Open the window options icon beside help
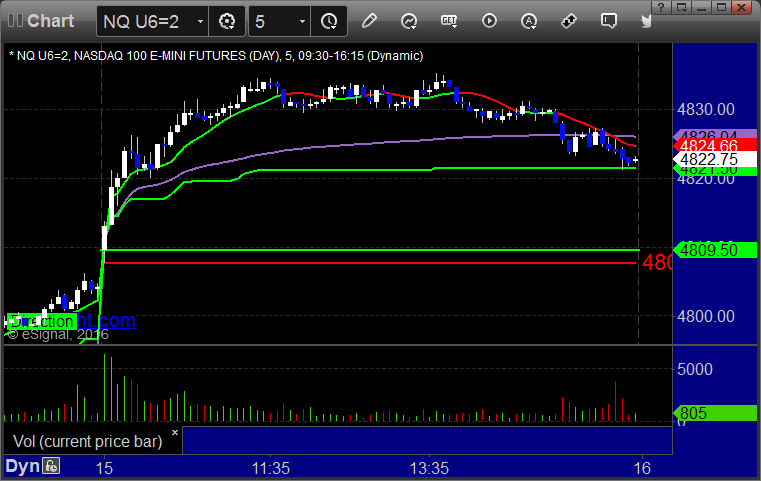The height and width of the screenshot is (481, 761). (x=681, y=7)
